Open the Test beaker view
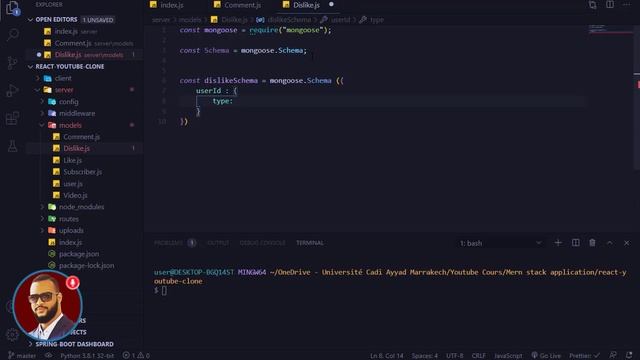The image size is (640, 360). coord(12,146)
